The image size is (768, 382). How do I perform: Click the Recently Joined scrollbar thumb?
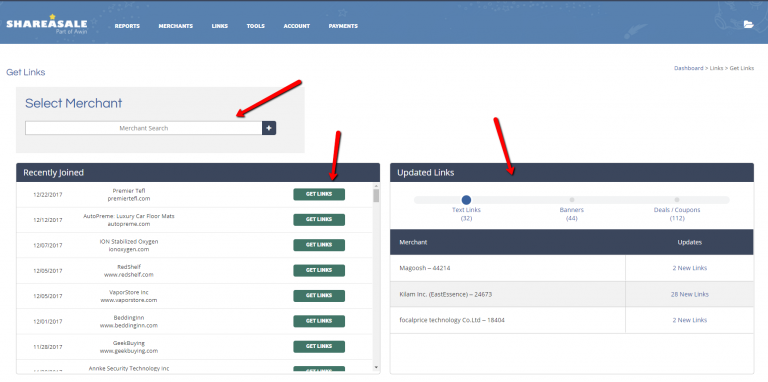376,195
